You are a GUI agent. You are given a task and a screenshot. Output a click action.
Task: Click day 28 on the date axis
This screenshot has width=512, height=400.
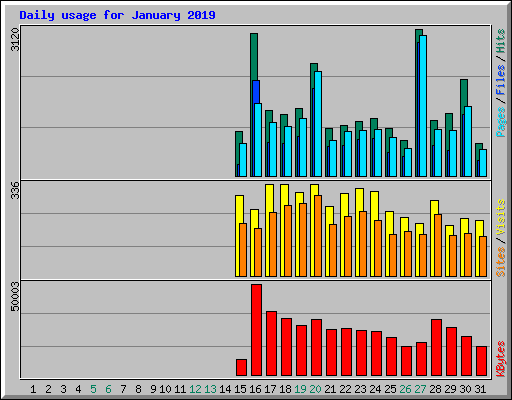(435, 389)
